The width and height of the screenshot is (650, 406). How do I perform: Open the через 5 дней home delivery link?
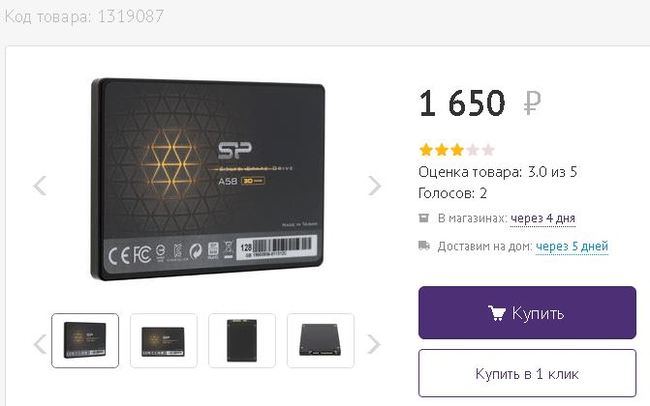tap(572, 246)
